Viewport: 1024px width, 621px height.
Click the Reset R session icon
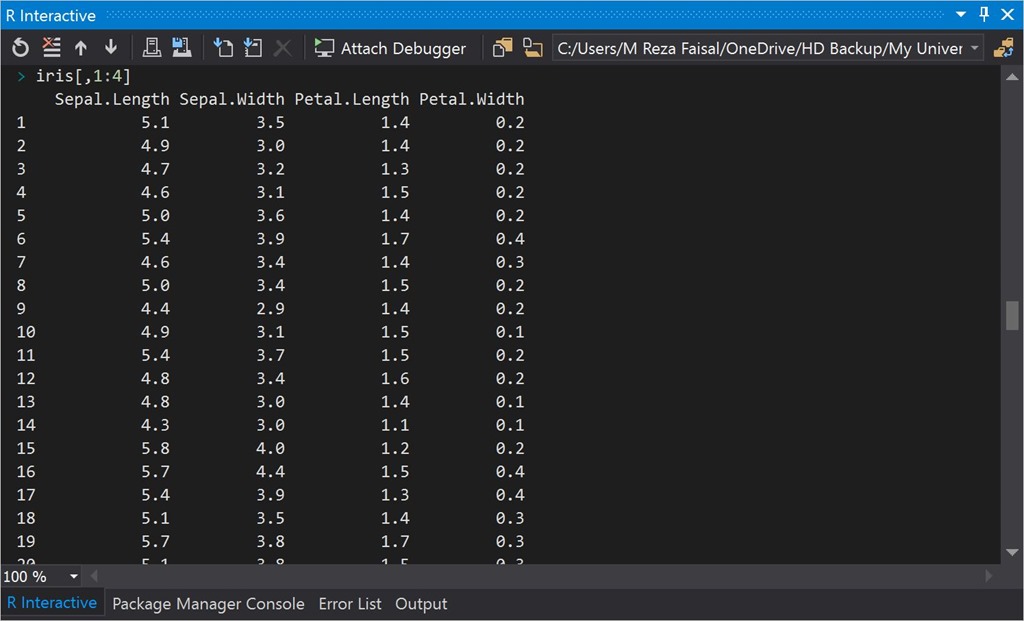tap(21, 48)
